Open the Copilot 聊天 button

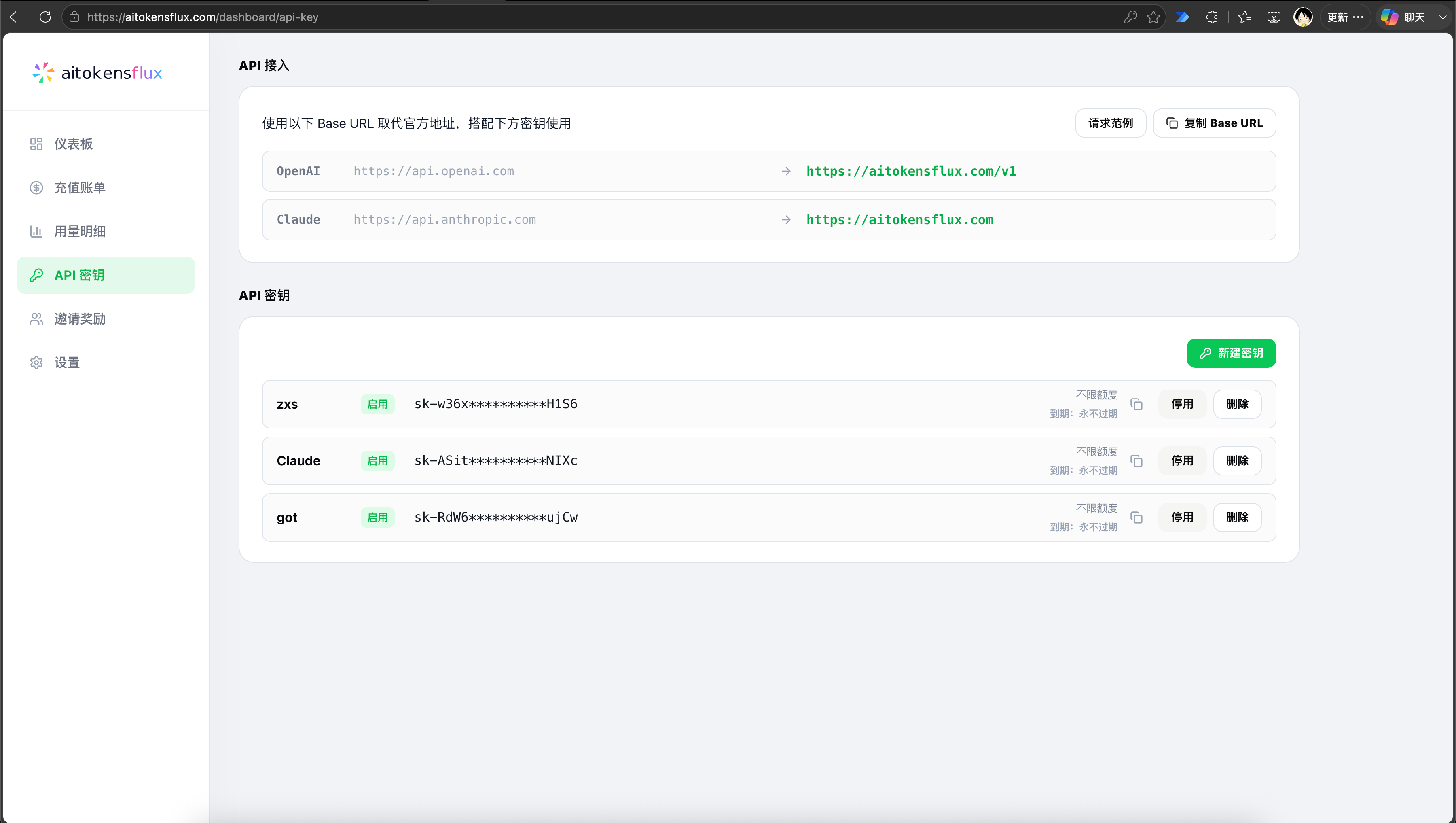pos(1403,17)
